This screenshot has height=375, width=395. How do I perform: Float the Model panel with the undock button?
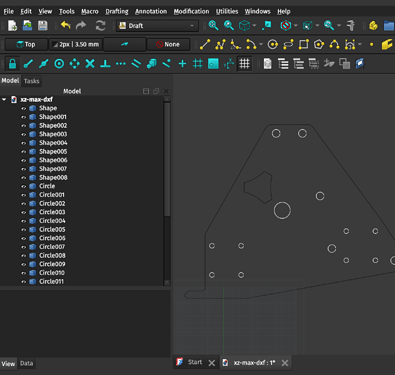156,91
